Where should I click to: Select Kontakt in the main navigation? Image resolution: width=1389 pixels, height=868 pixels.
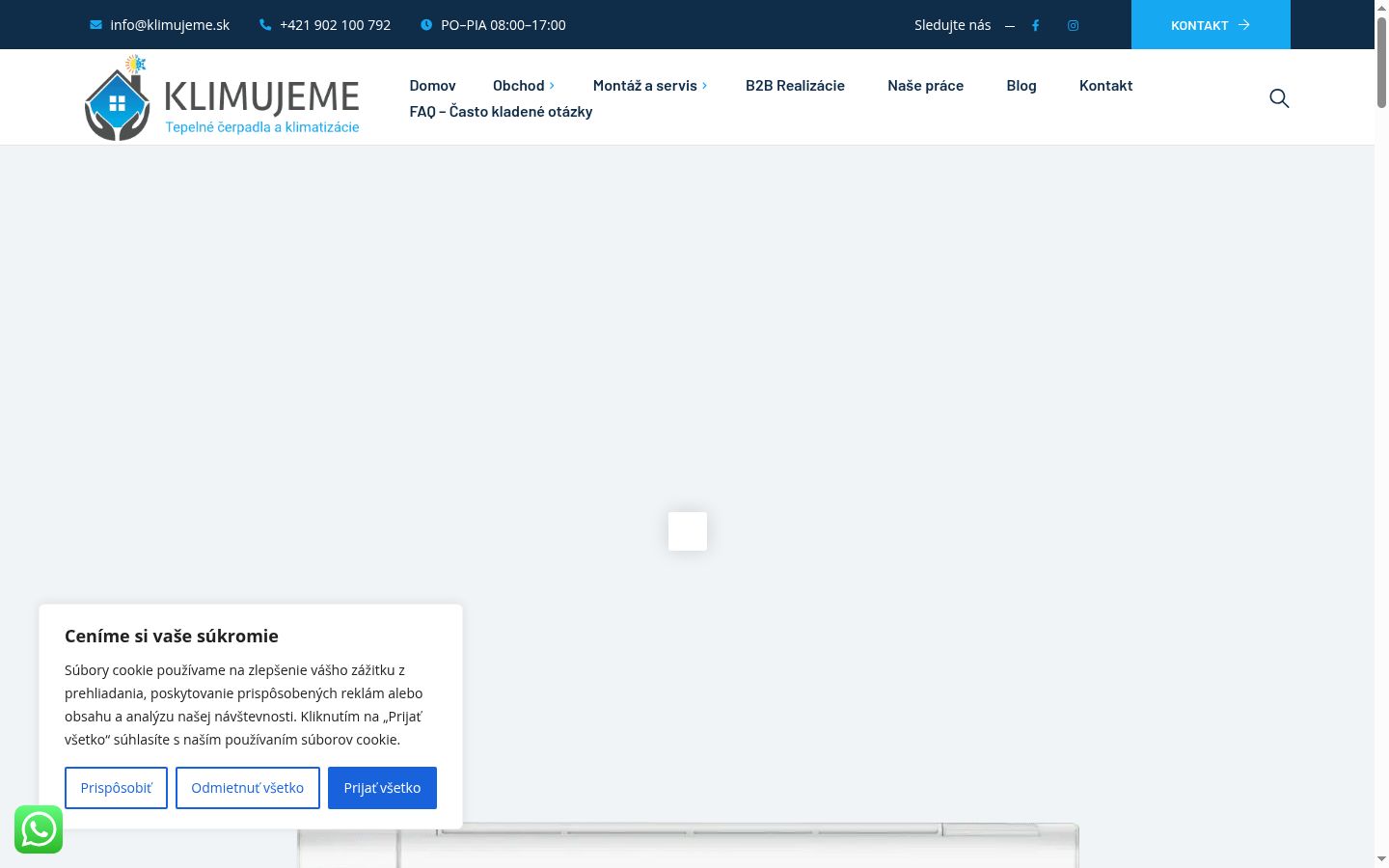click(1105, 86)
